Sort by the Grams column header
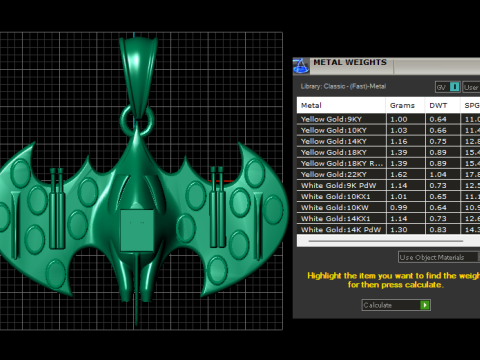The width and height of the screenshot is (480, 360). click(405, 105)
